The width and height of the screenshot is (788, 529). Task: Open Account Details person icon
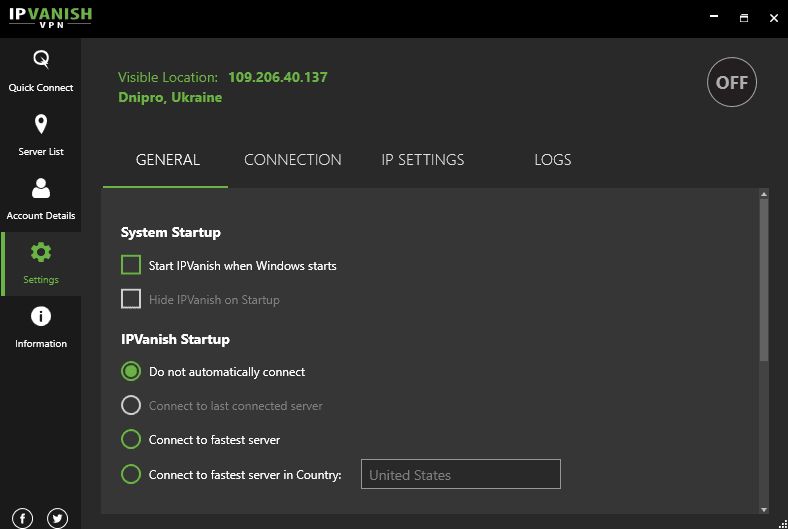point(41,188)
